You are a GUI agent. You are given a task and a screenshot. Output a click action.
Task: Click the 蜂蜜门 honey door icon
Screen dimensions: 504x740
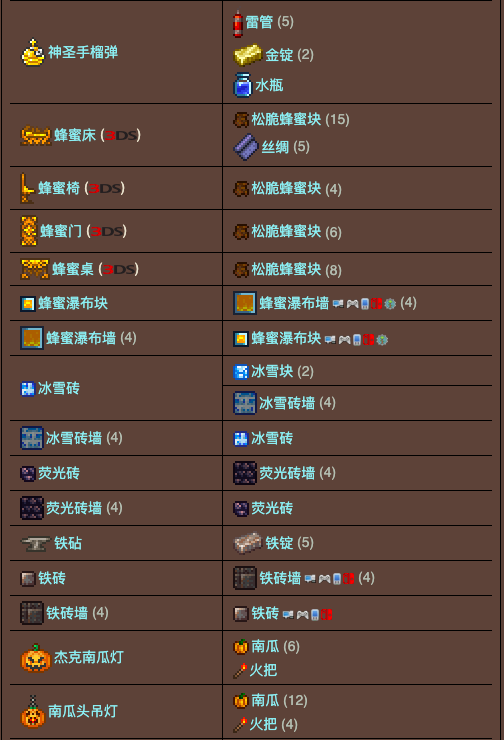pyautogui.click(x=29, y=231)
